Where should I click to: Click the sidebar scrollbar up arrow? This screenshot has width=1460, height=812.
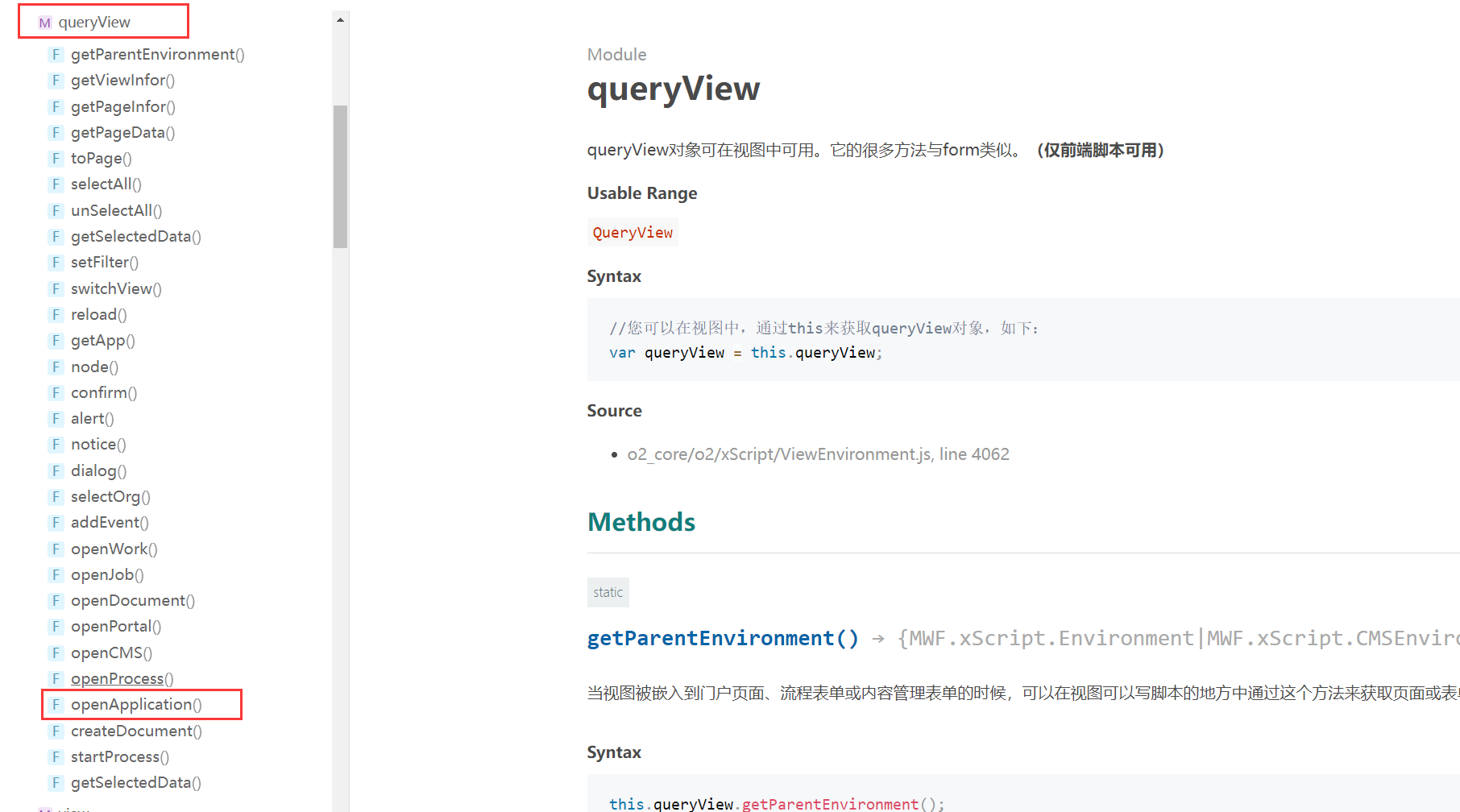pyautogui.click(x=340, y=20)
